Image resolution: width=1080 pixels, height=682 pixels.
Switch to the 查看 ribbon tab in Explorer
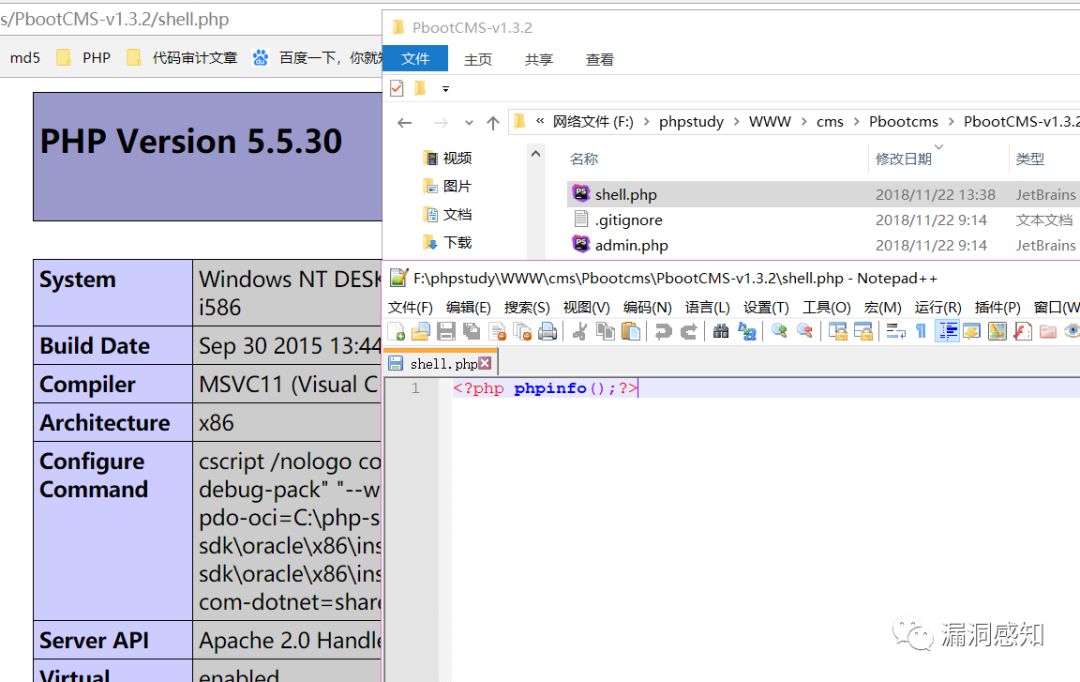pos(599,59)
